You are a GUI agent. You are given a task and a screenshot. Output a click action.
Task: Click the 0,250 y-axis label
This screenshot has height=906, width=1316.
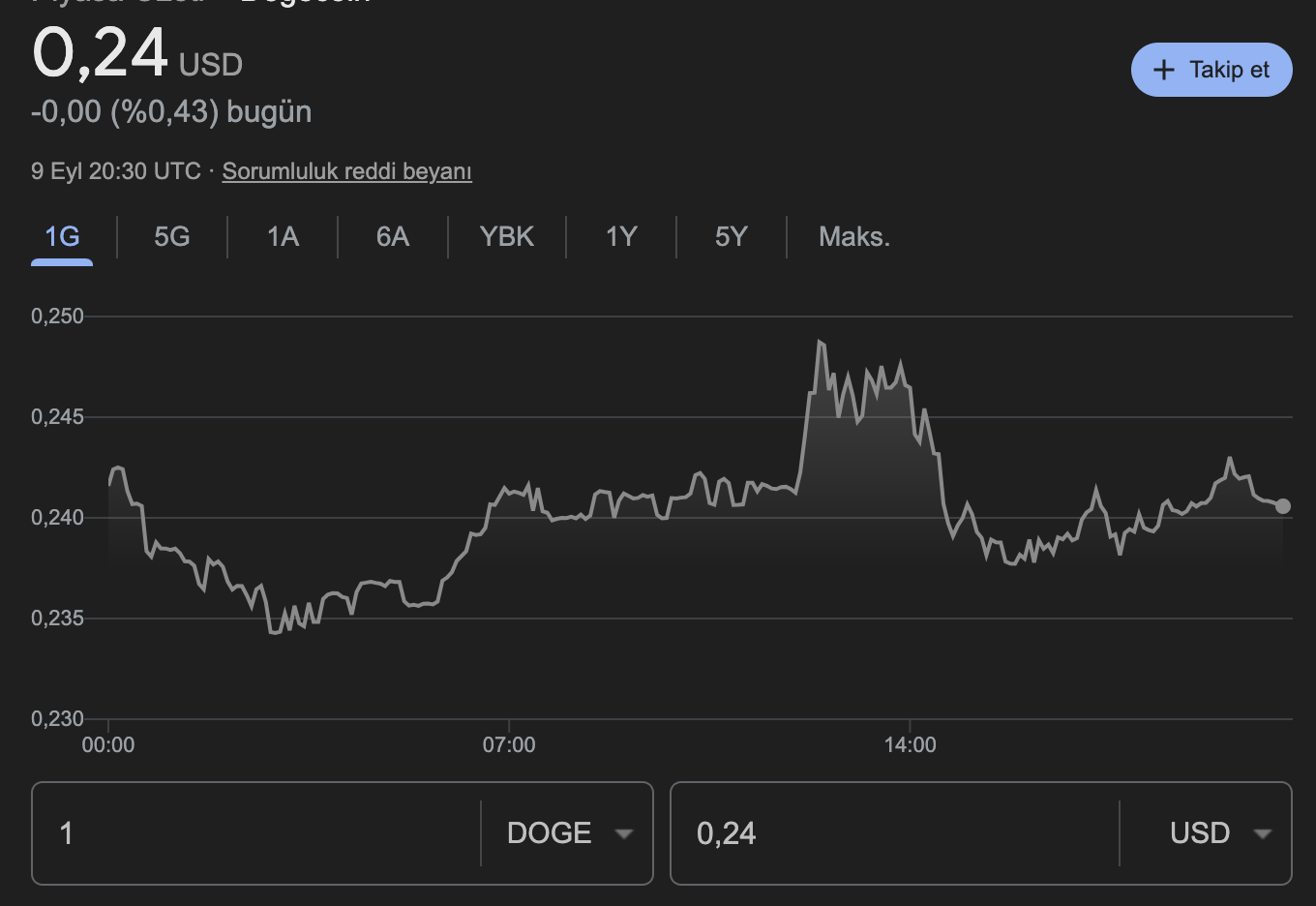(x=57, y=316)
